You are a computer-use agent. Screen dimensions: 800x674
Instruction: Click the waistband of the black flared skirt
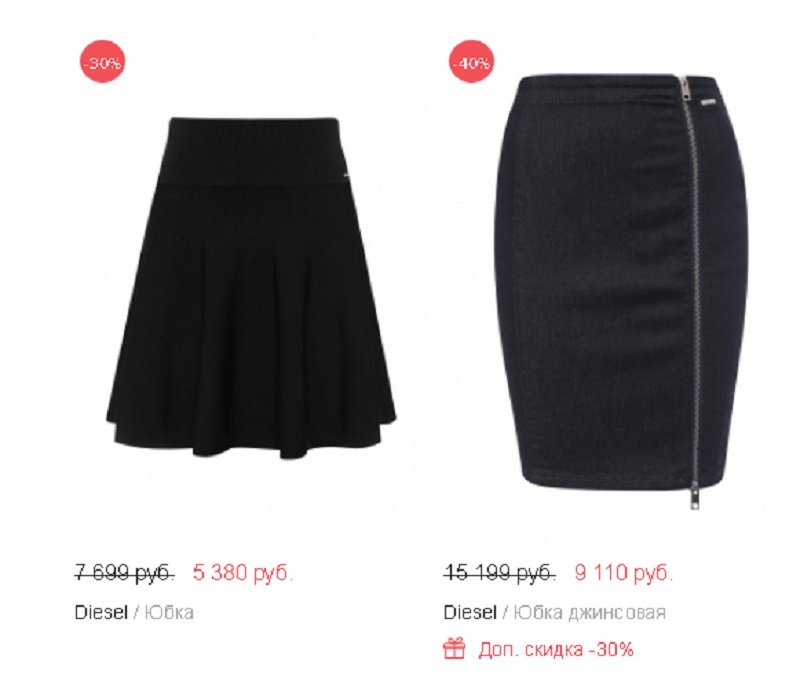(251, 149)
